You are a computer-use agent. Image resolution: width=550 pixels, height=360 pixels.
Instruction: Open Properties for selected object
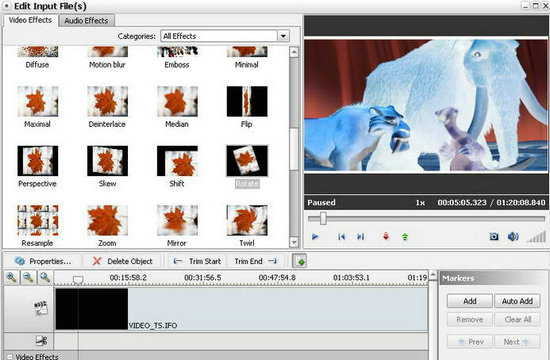[43, 261]
